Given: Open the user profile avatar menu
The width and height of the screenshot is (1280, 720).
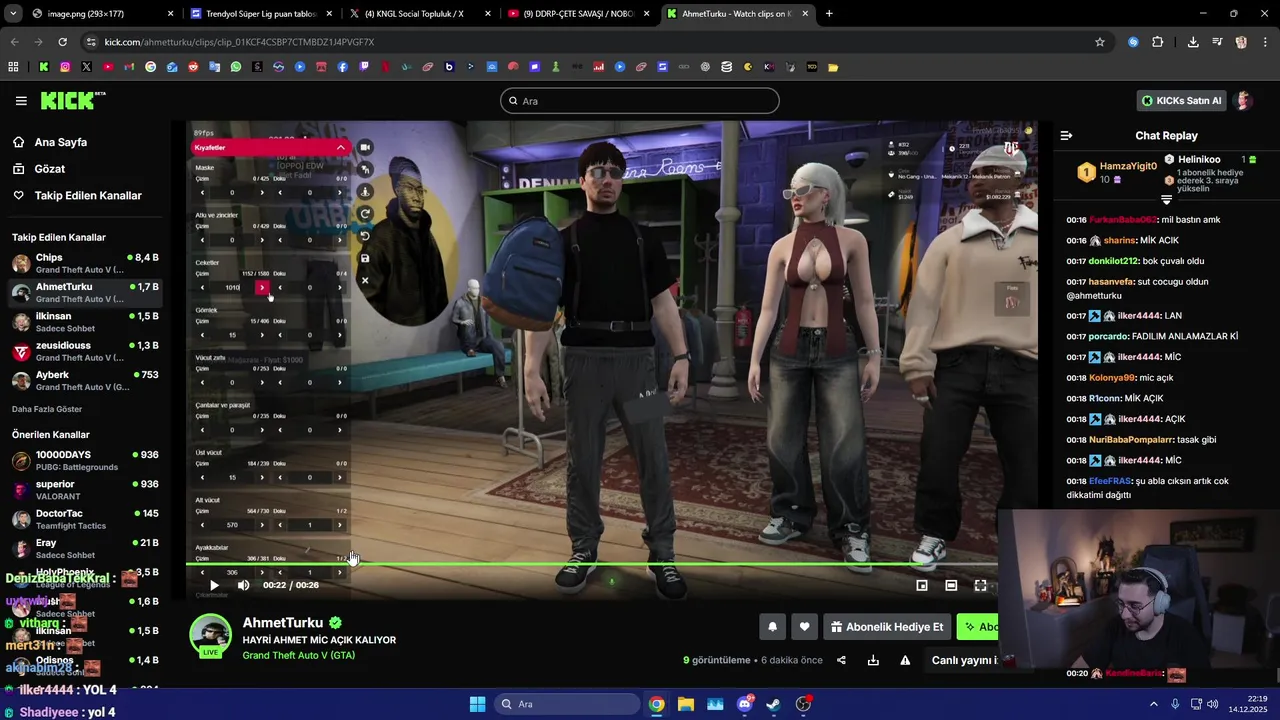Looking at the screenshot, I should point(1243,101).
